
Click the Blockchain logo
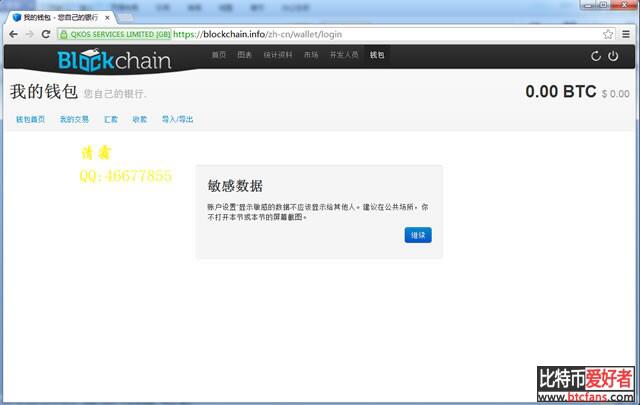(114, 60)
